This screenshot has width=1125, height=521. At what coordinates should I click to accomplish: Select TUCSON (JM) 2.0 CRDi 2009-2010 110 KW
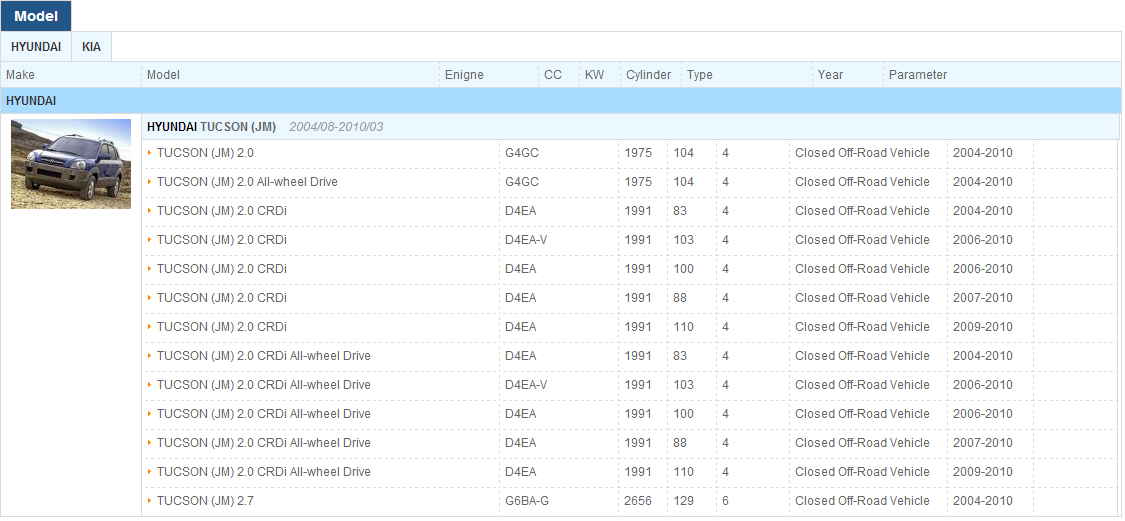click(x=222, y=327)
